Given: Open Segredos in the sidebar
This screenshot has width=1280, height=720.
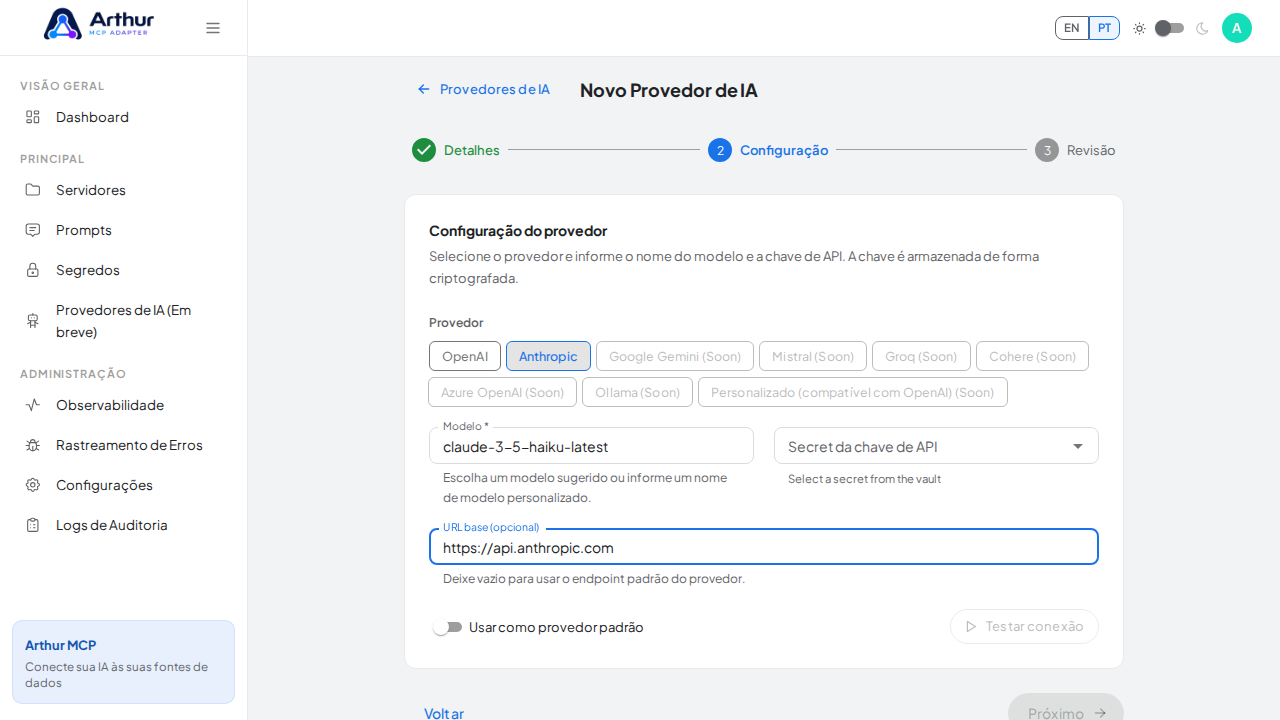Looking at the screenshot, I should (124, 270).
